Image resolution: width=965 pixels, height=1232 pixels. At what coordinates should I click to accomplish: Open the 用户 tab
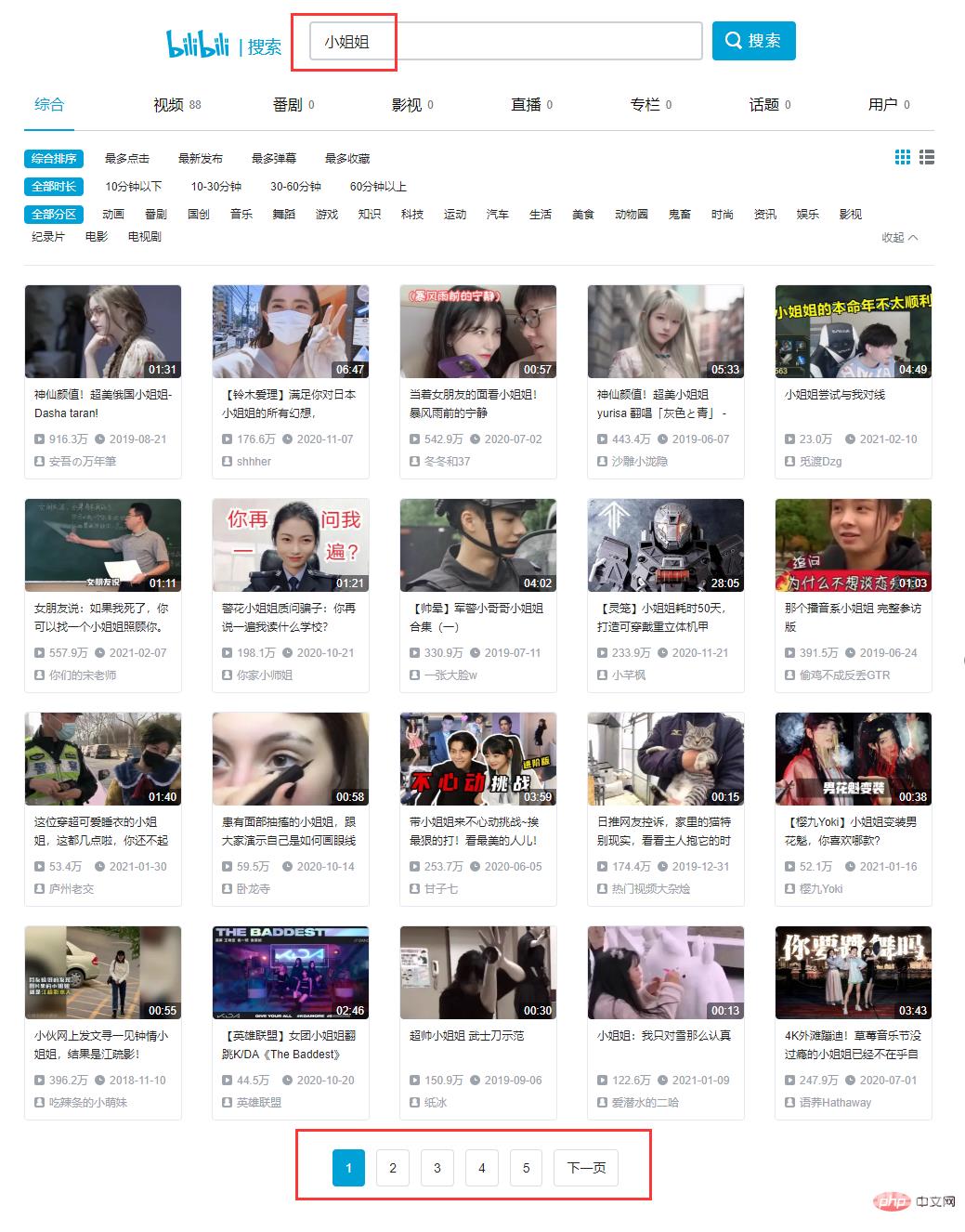coord(889,105)
